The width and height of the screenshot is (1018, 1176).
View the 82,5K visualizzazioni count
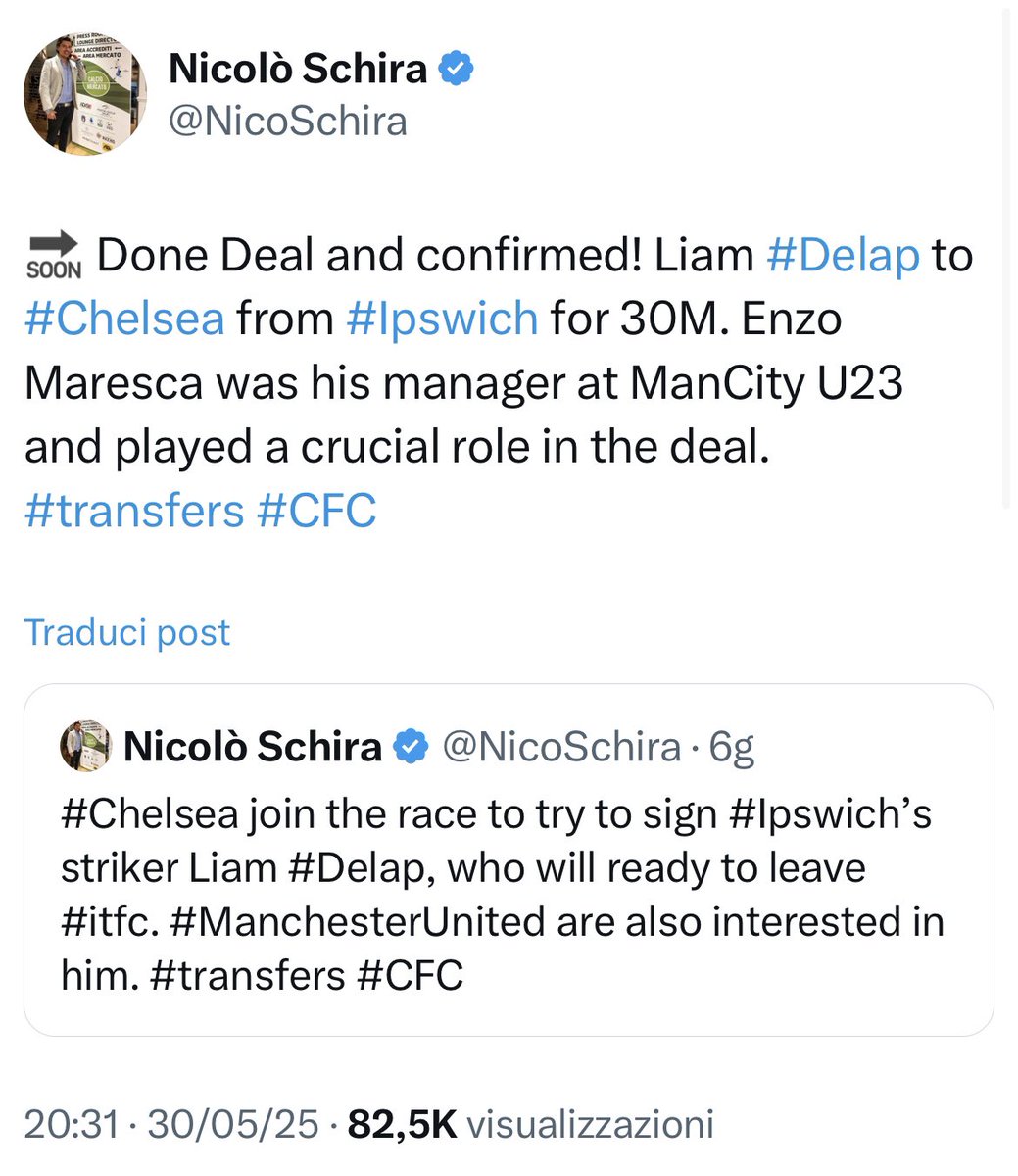531,1123
